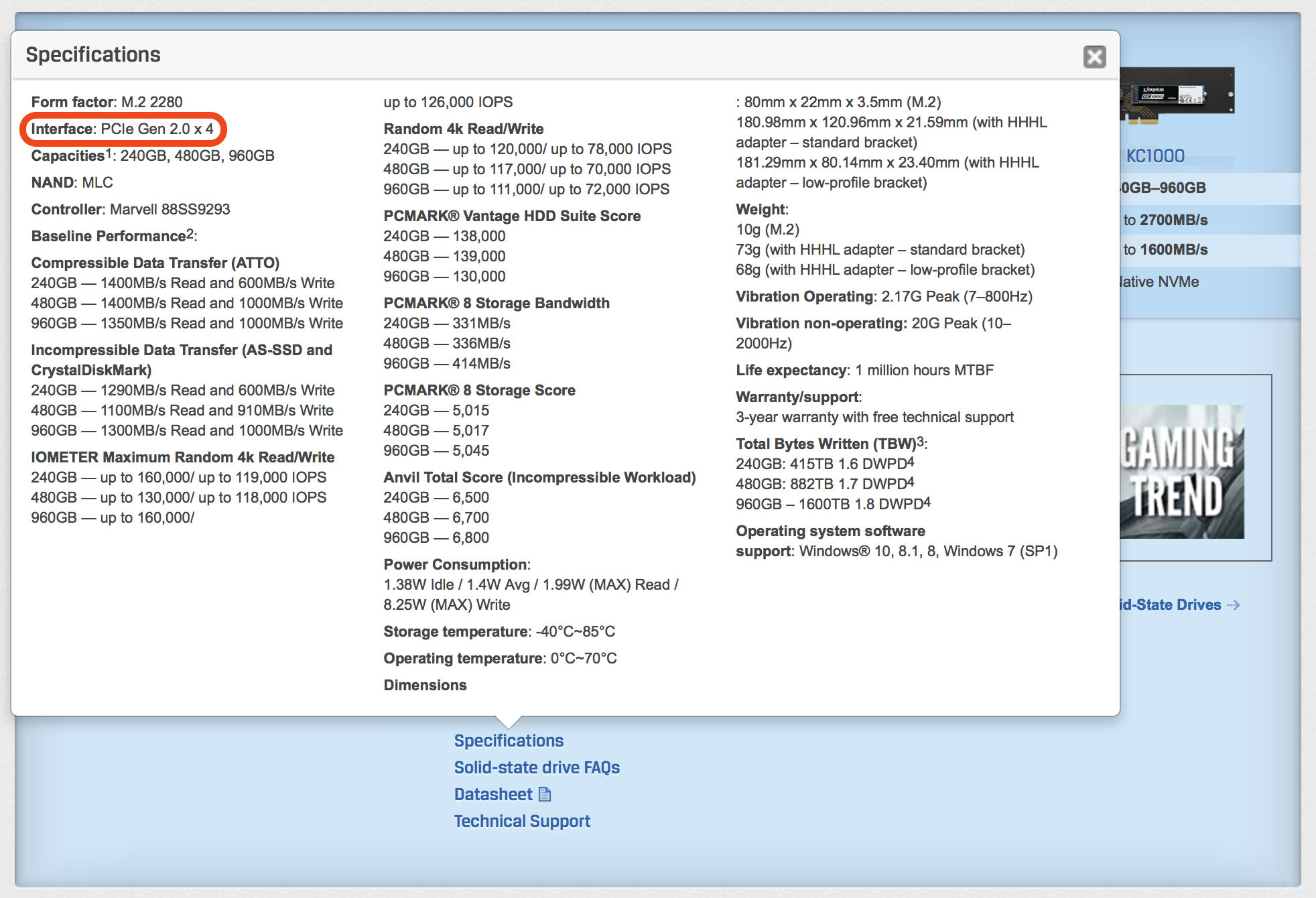Click 'Operating system software support' line

pyautogui.click(x=897, y=541)
